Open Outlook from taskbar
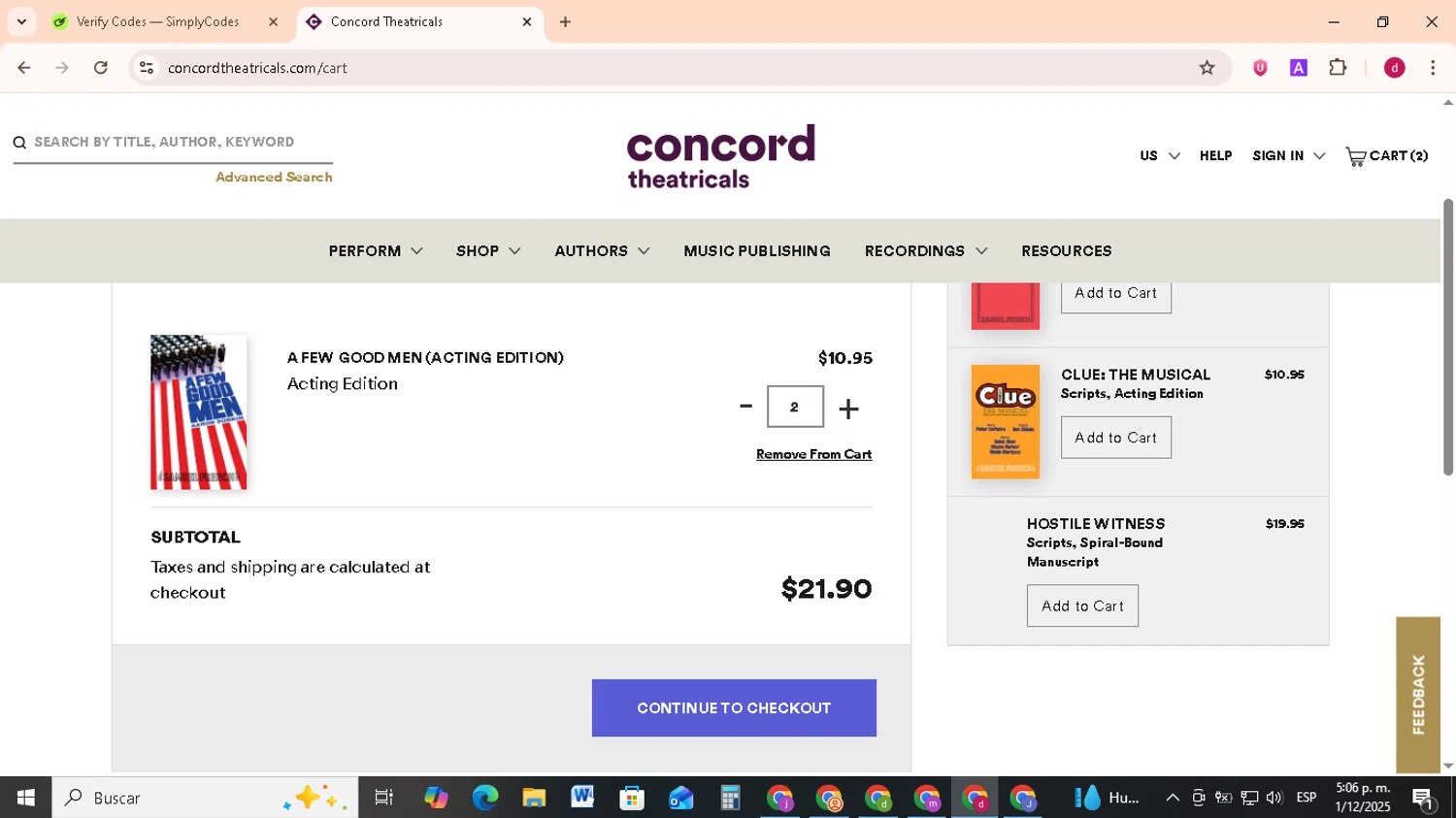The width and height of the screenshot is (1456, 818). [681, 798]
